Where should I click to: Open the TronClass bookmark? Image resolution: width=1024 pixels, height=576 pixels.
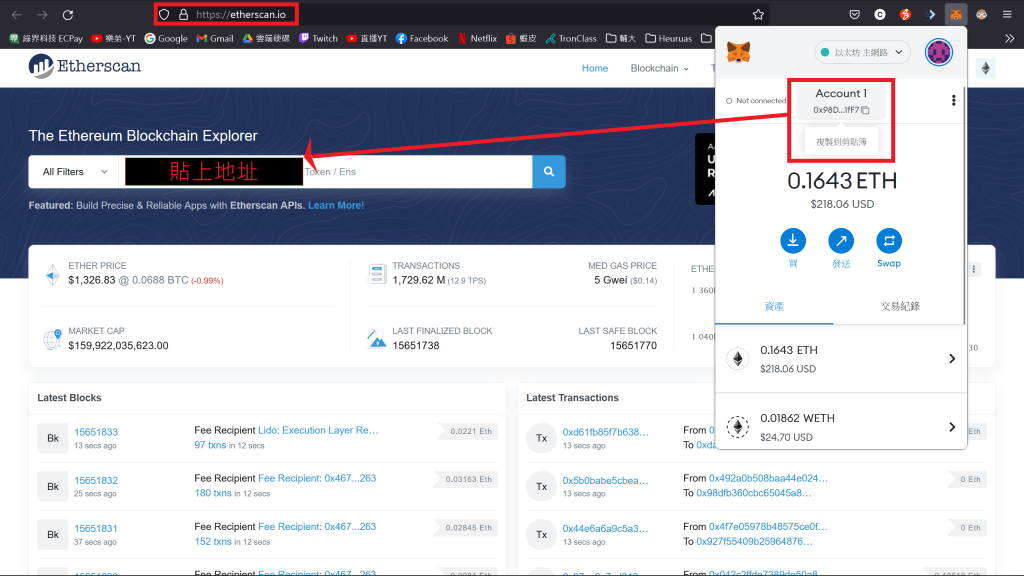tap(571, 39)
